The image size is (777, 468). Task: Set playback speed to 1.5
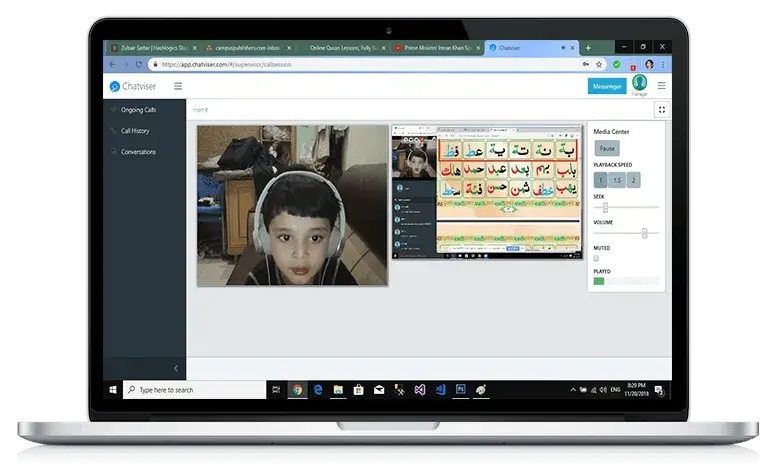(616, 180)
